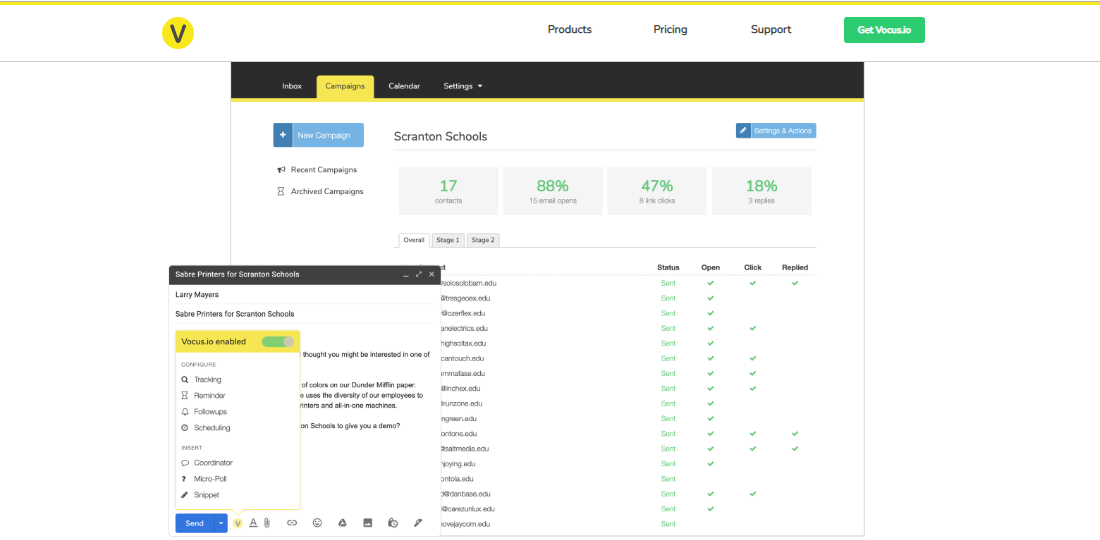Image resolution: width=1100 pixels, height=540 pixels.
Task: Send the email with the Send button
Action: 194,523
